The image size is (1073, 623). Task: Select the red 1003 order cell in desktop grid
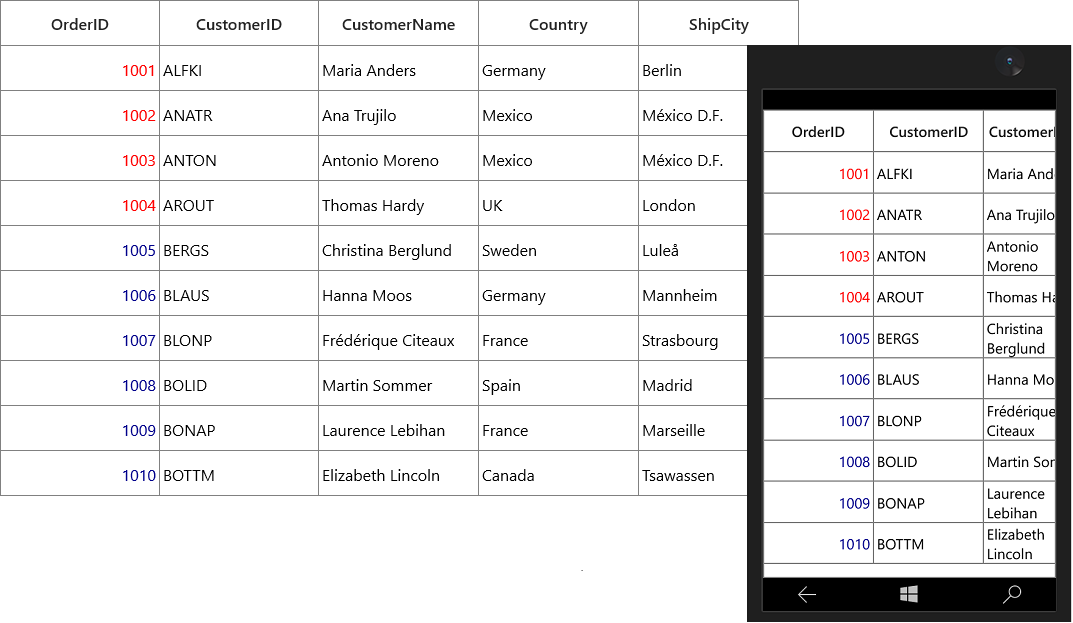click(80, 160)
